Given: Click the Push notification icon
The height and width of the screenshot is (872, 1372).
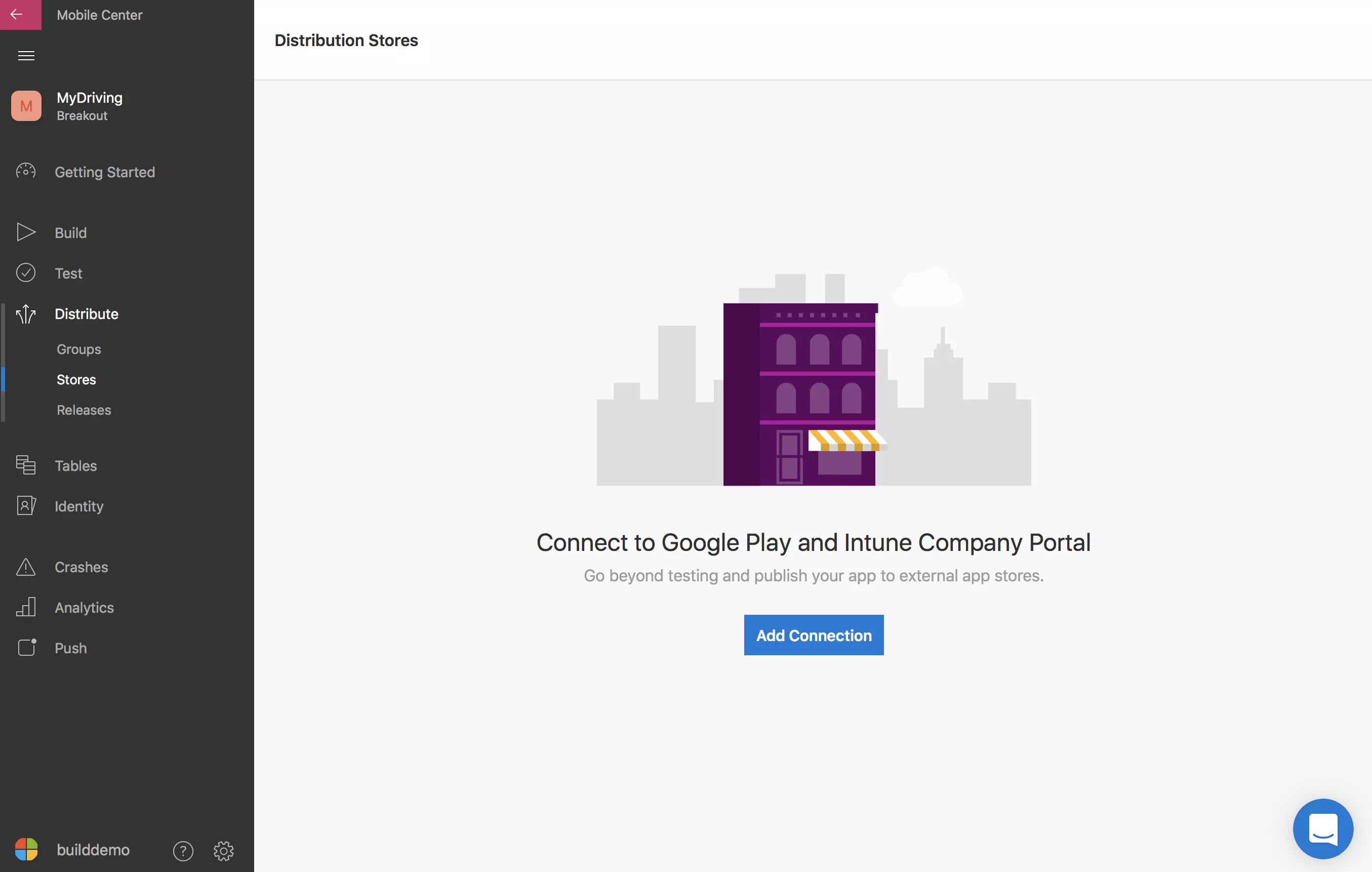Looking at the screenshot, I should point(26,648).
